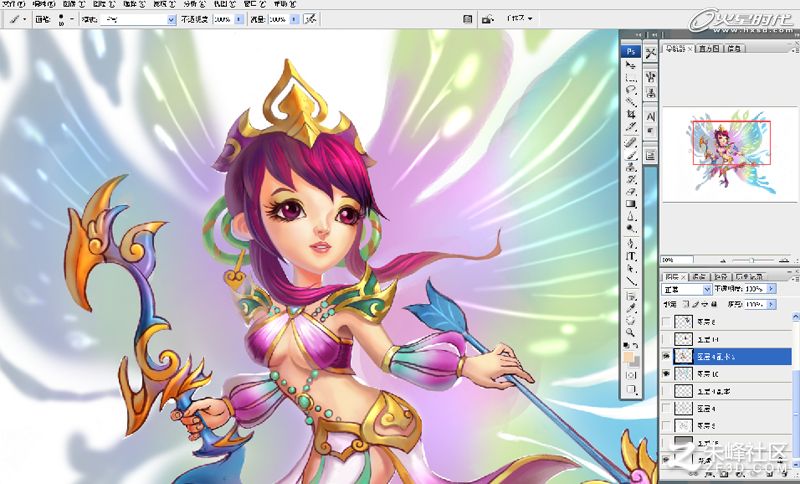Switch to the 历史记录 history tab
800x484 pixels.
click(x=749, y=276)
